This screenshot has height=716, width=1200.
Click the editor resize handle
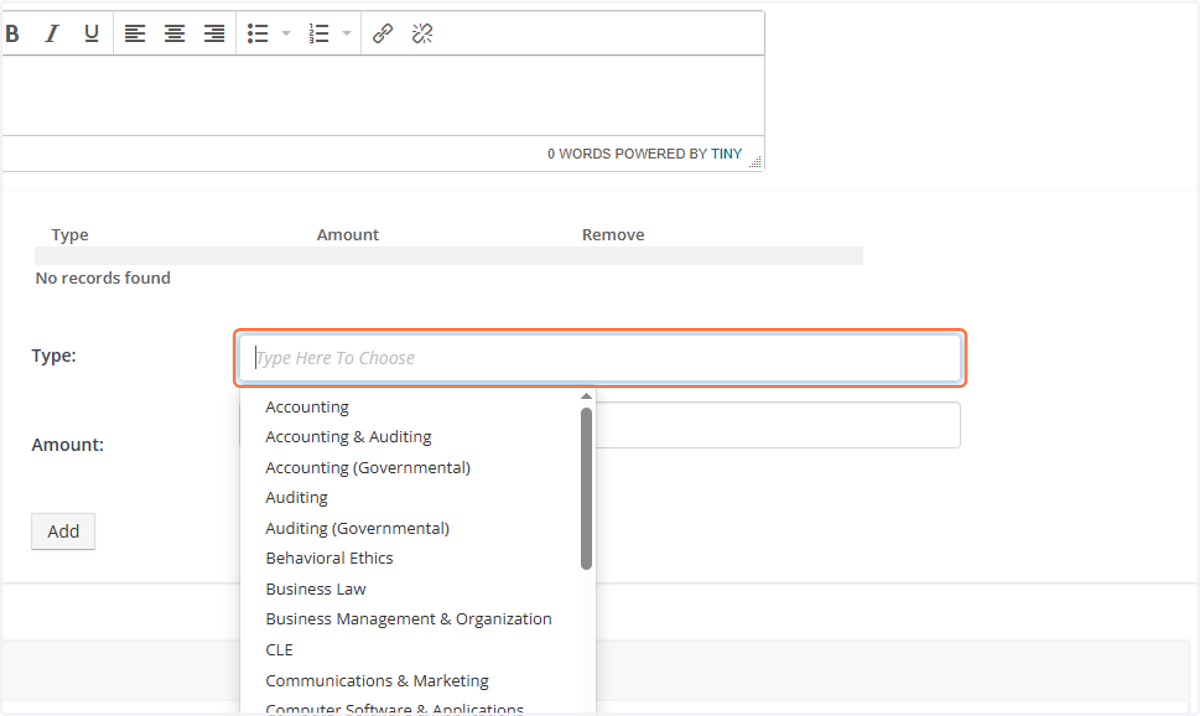coord(756,161)
